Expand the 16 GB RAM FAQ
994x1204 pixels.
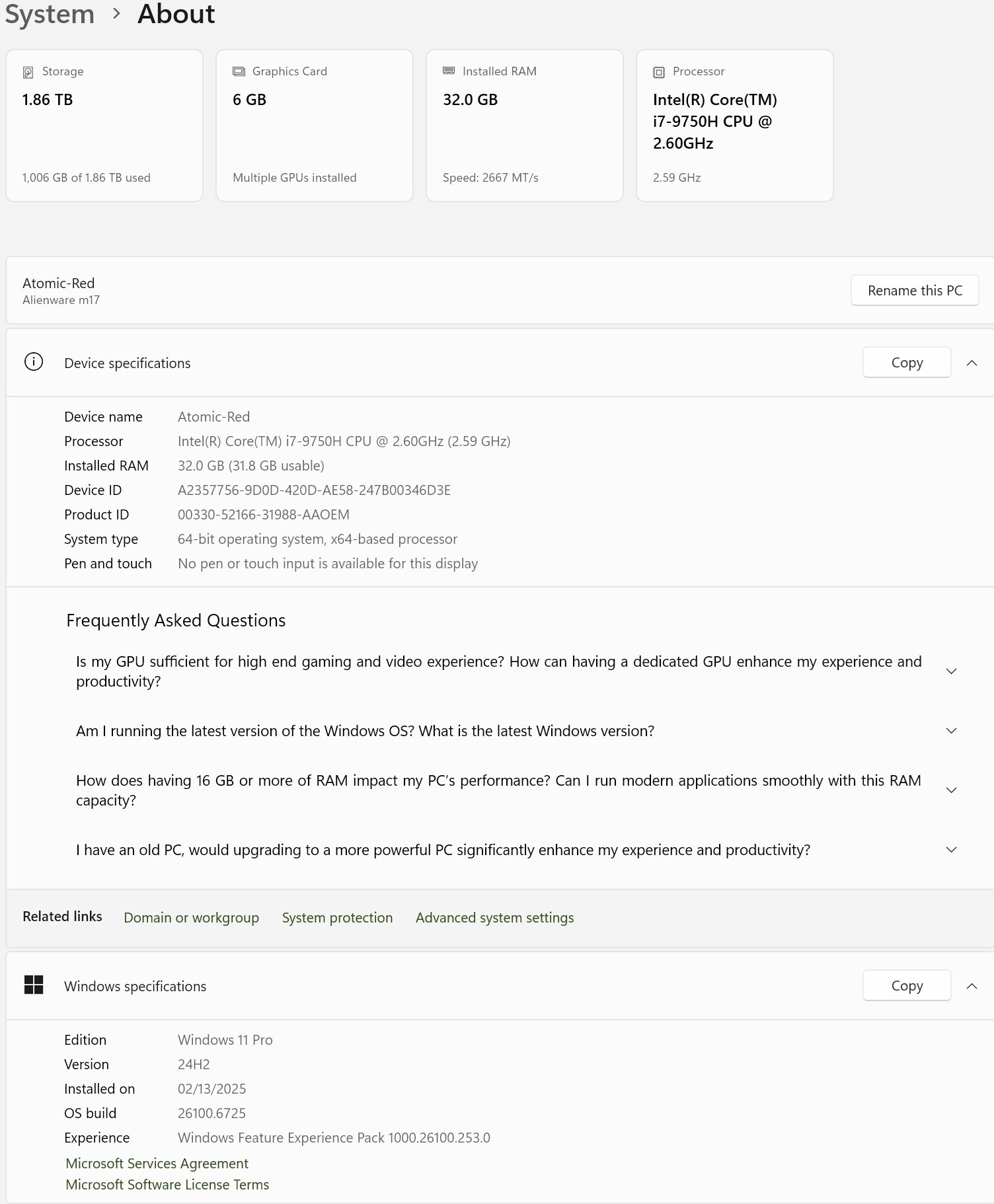point(951,790)
